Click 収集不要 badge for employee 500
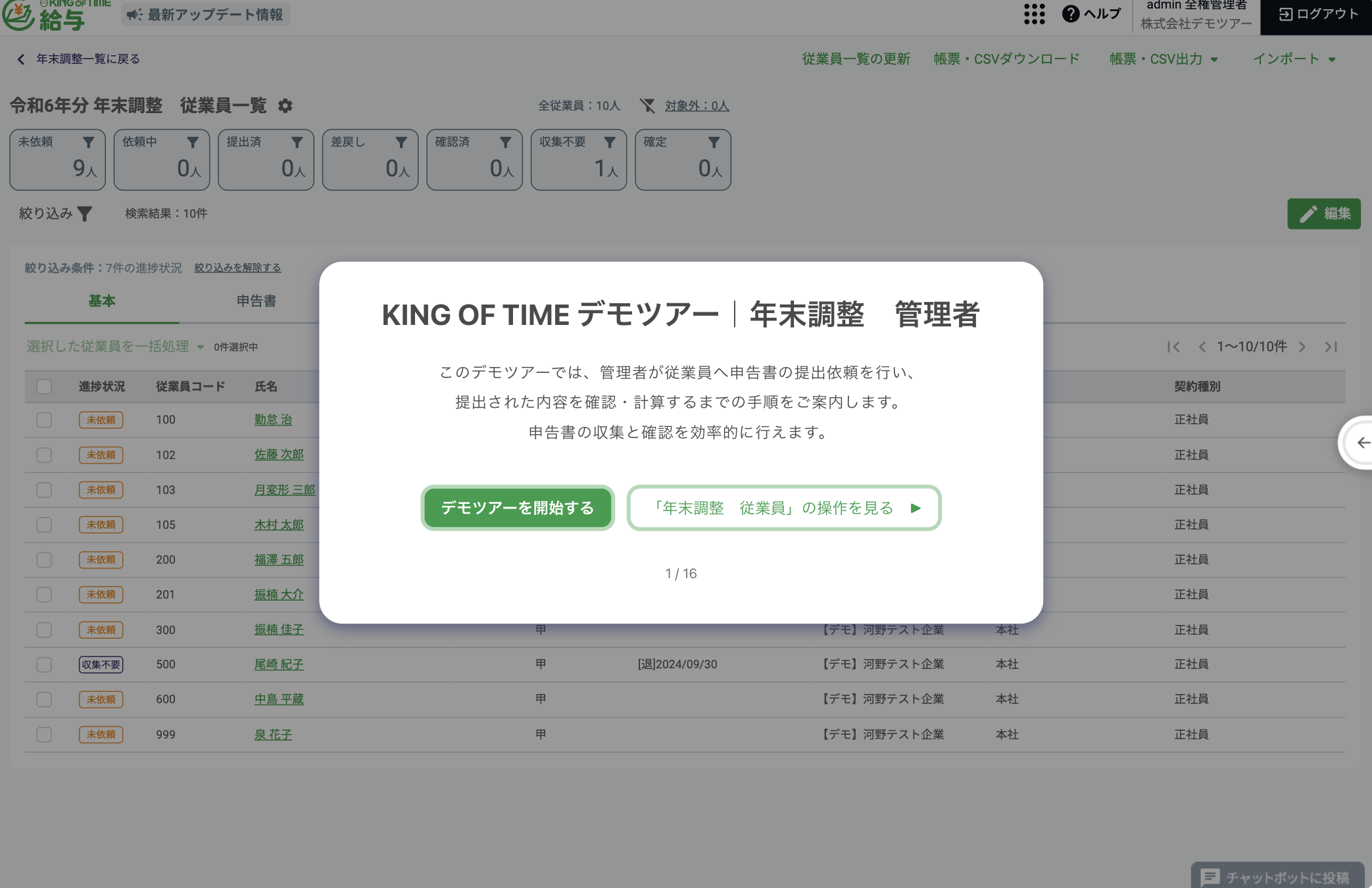Screen dimensions: 1372x888 click(101, 664)
